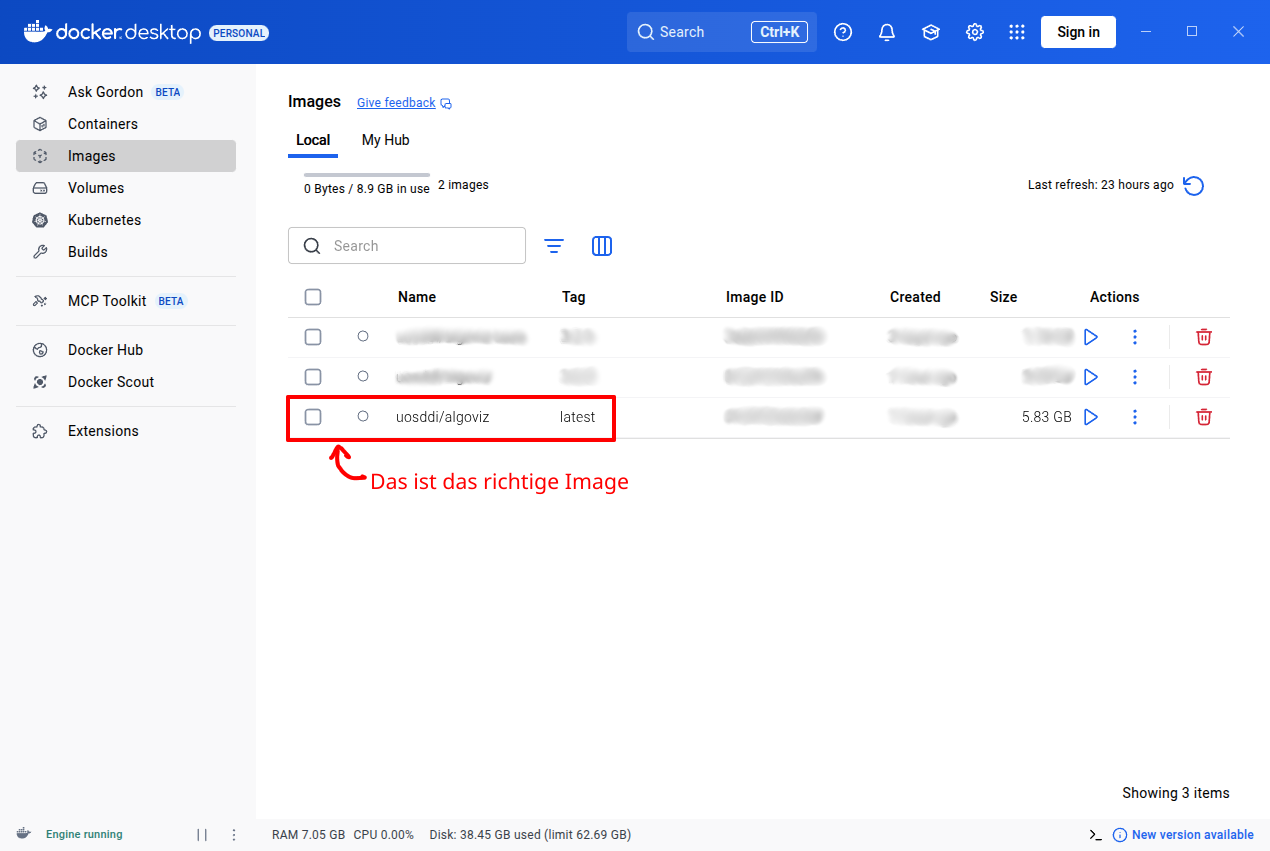Expand engine options menu in status bar

pyautogui.click(x=234, y=835)
